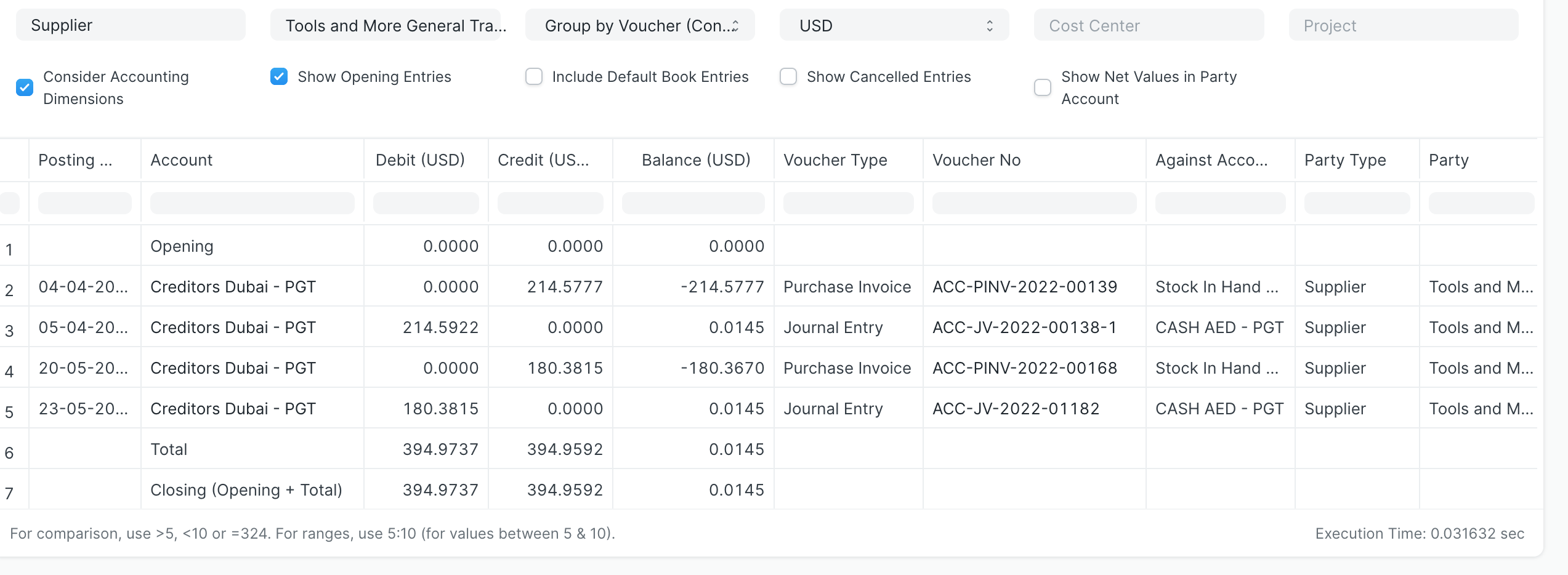This screenshot has width=1568, height=575.
Task: Click the Voucher No column header
Action: [x=1035, y=160]
